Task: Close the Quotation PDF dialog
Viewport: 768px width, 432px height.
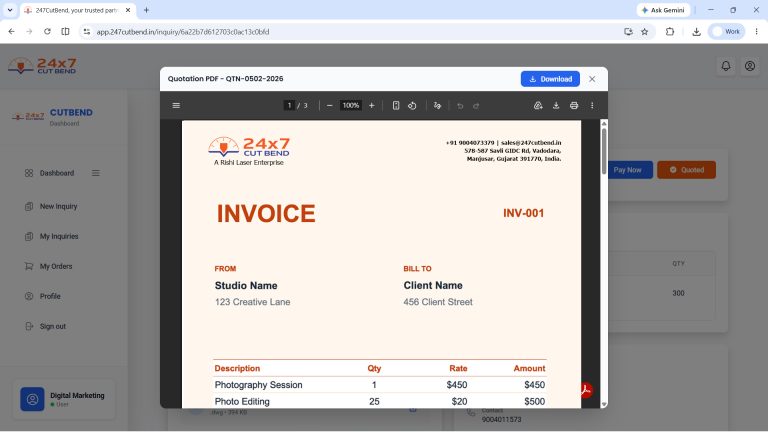Action: coord(592,79)
